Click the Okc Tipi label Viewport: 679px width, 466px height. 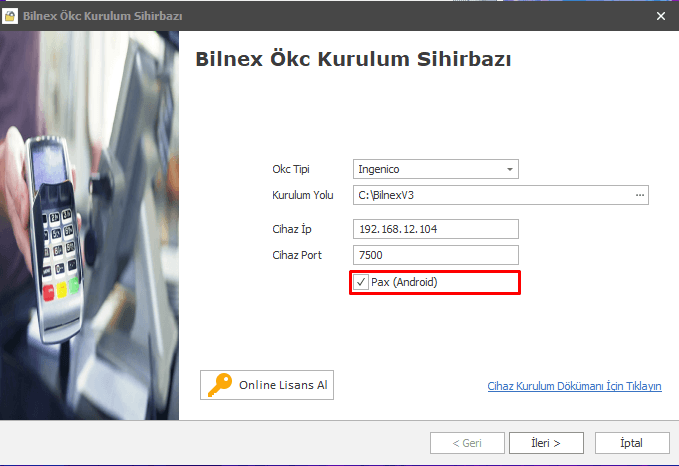pos(291,169)
